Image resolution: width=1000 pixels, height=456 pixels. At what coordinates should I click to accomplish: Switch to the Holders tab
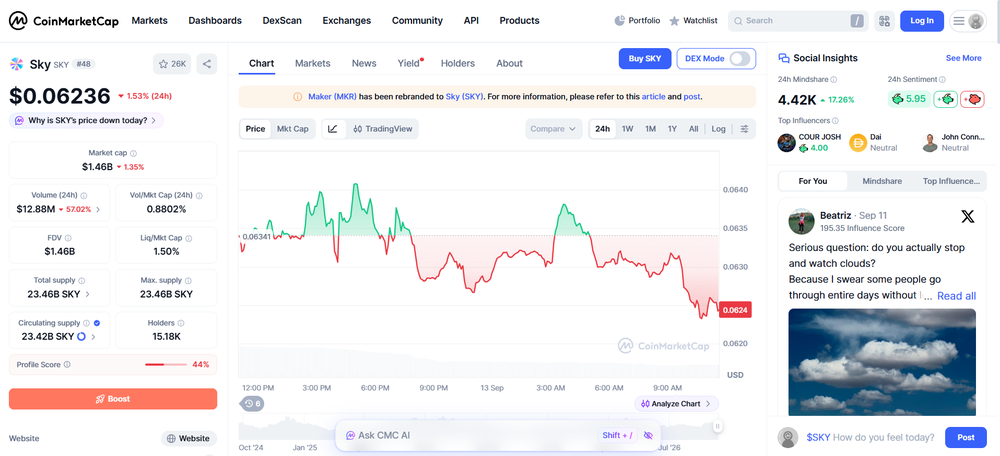[458, 63]
